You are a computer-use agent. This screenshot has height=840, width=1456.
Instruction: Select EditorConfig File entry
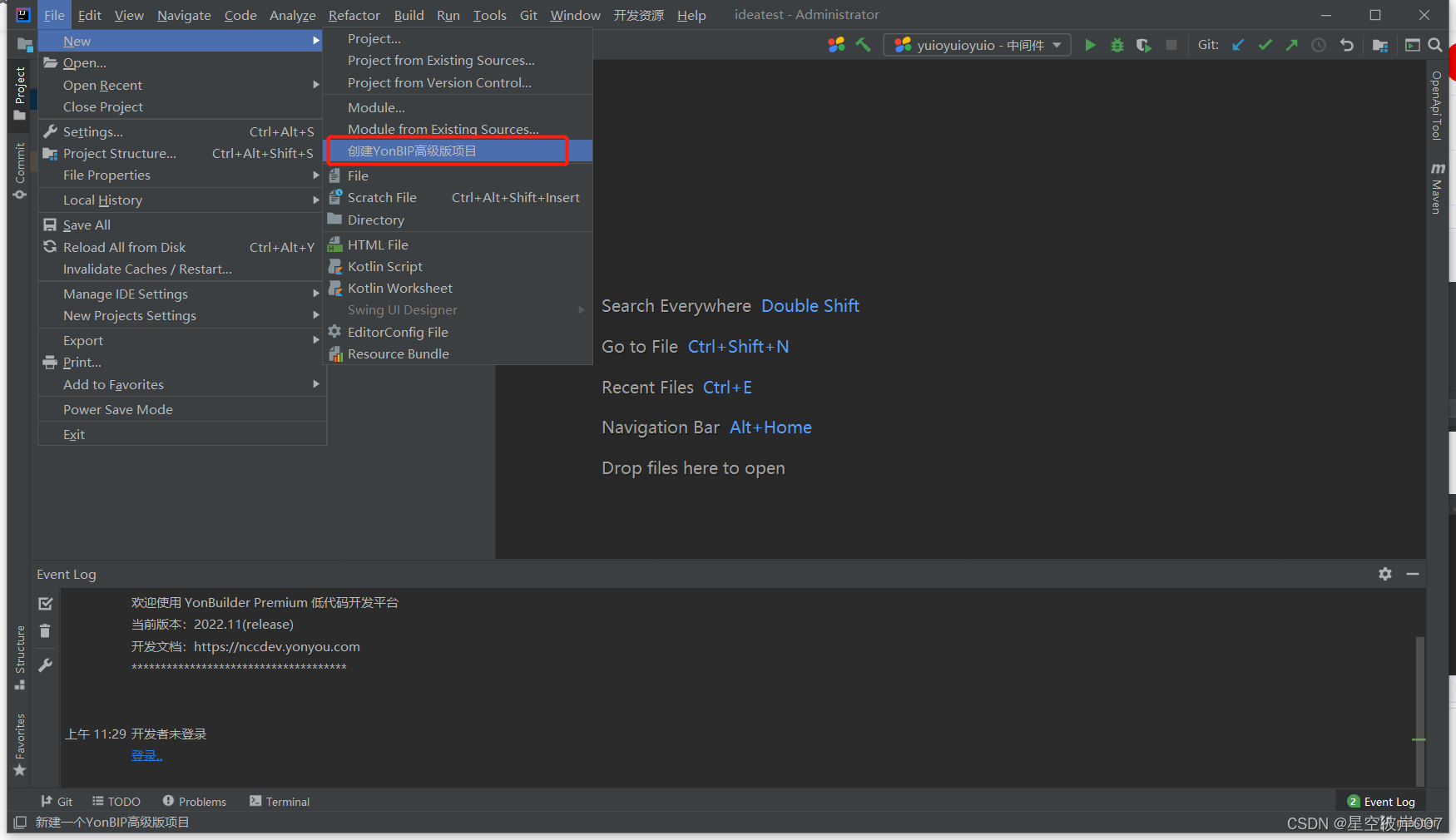tap(458, 332)
